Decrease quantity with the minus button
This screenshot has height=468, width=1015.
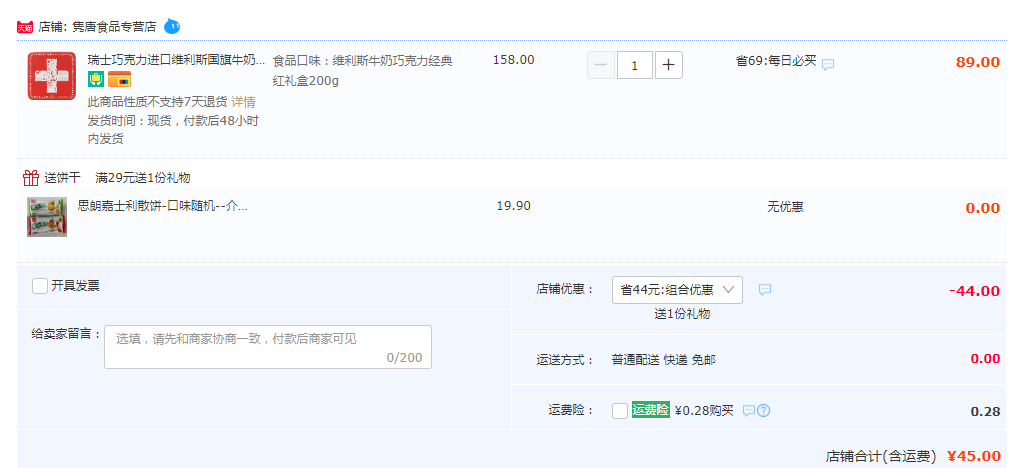click(x=601, y=65)
